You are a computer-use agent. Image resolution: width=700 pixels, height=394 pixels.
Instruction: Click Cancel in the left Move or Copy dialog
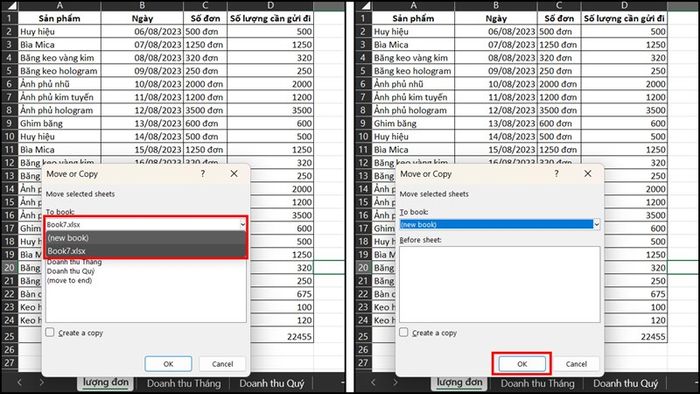tap(222, 364)
